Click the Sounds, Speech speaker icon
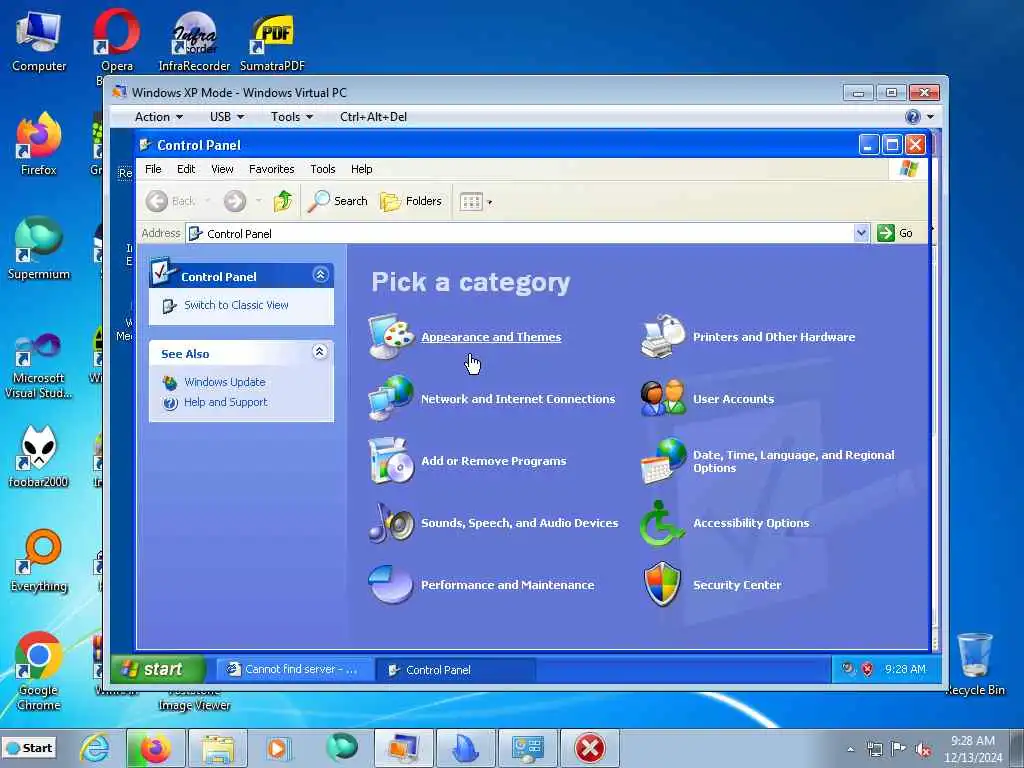The height and width of the screenshot is (768, 1024). pyautogui.click(x=391, y=522)
